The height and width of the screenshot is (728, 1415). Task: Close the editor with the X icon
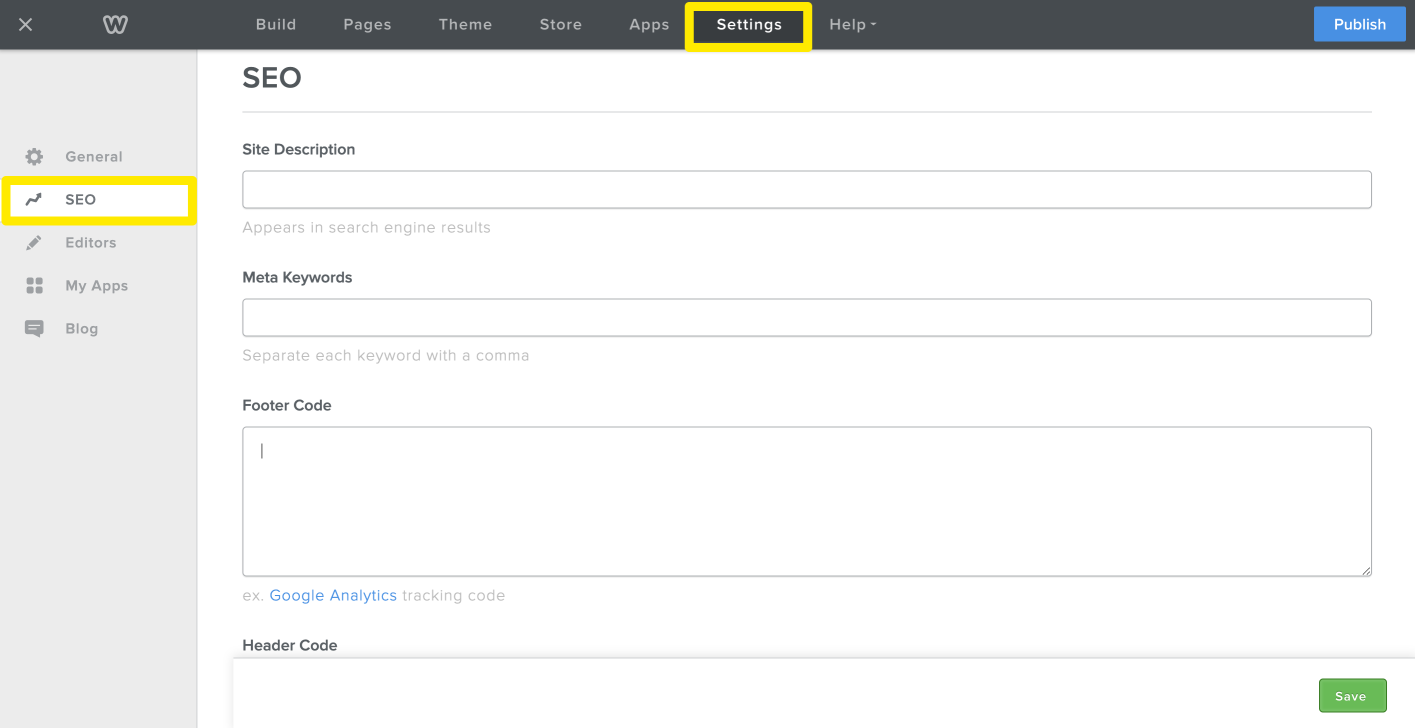[x=26, y=25]
